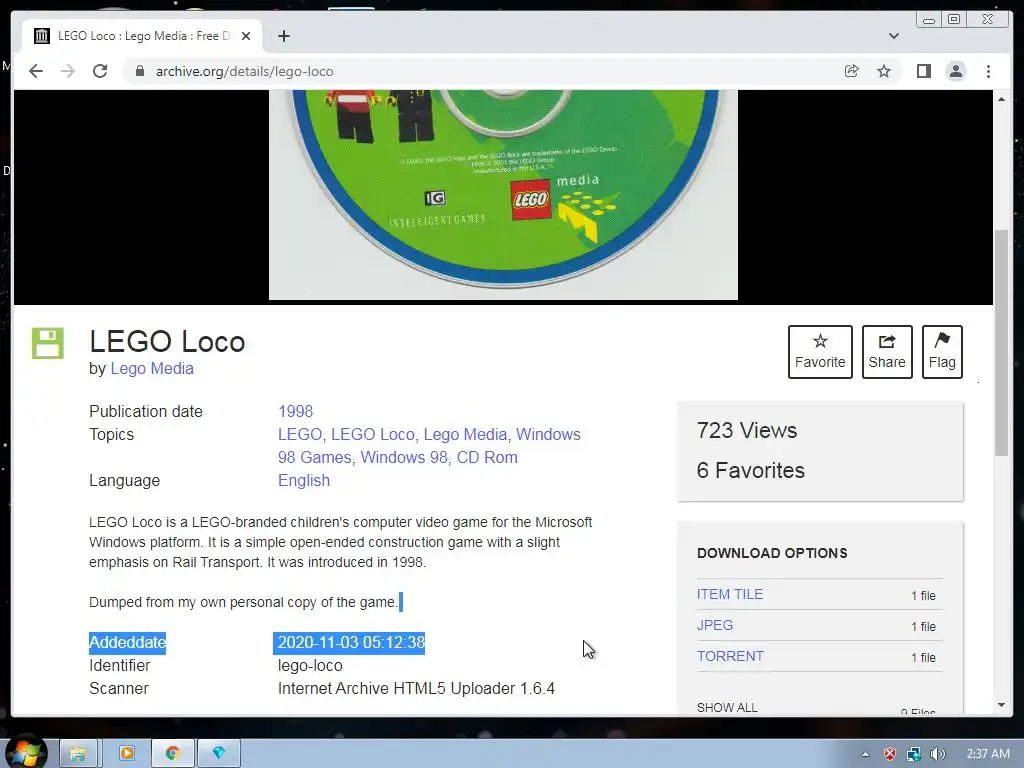Close the LEGO Loco tab

pyautogui.click(x=246, y=36)
